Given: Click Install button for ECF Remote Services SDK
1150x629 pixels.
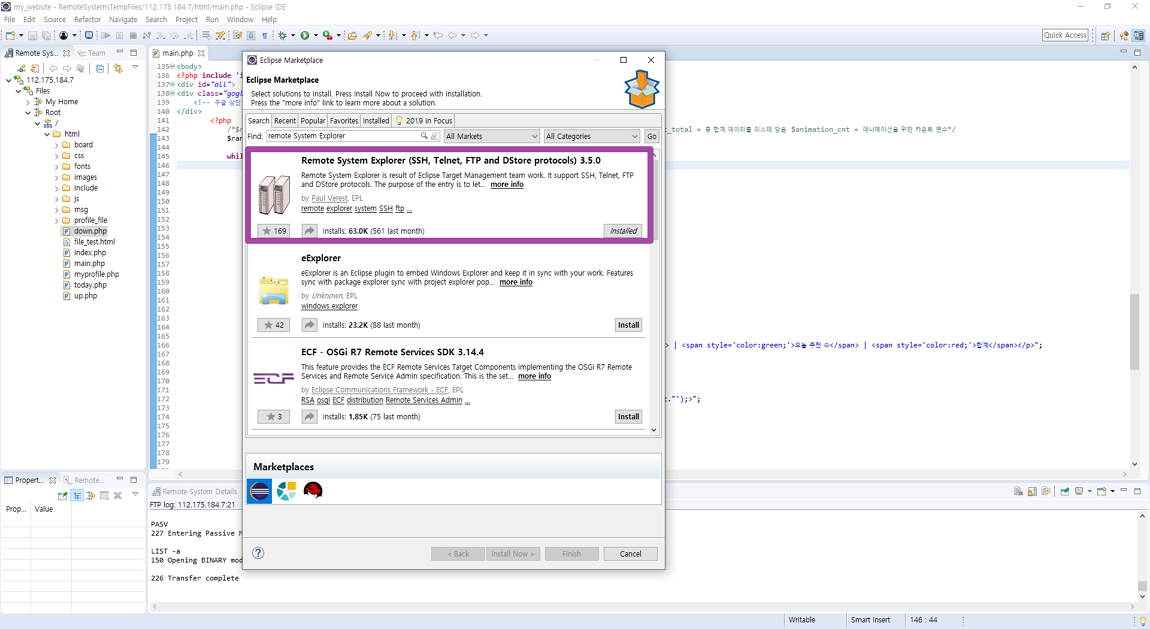Looking at the screenshot, I should tap(629, 416).
